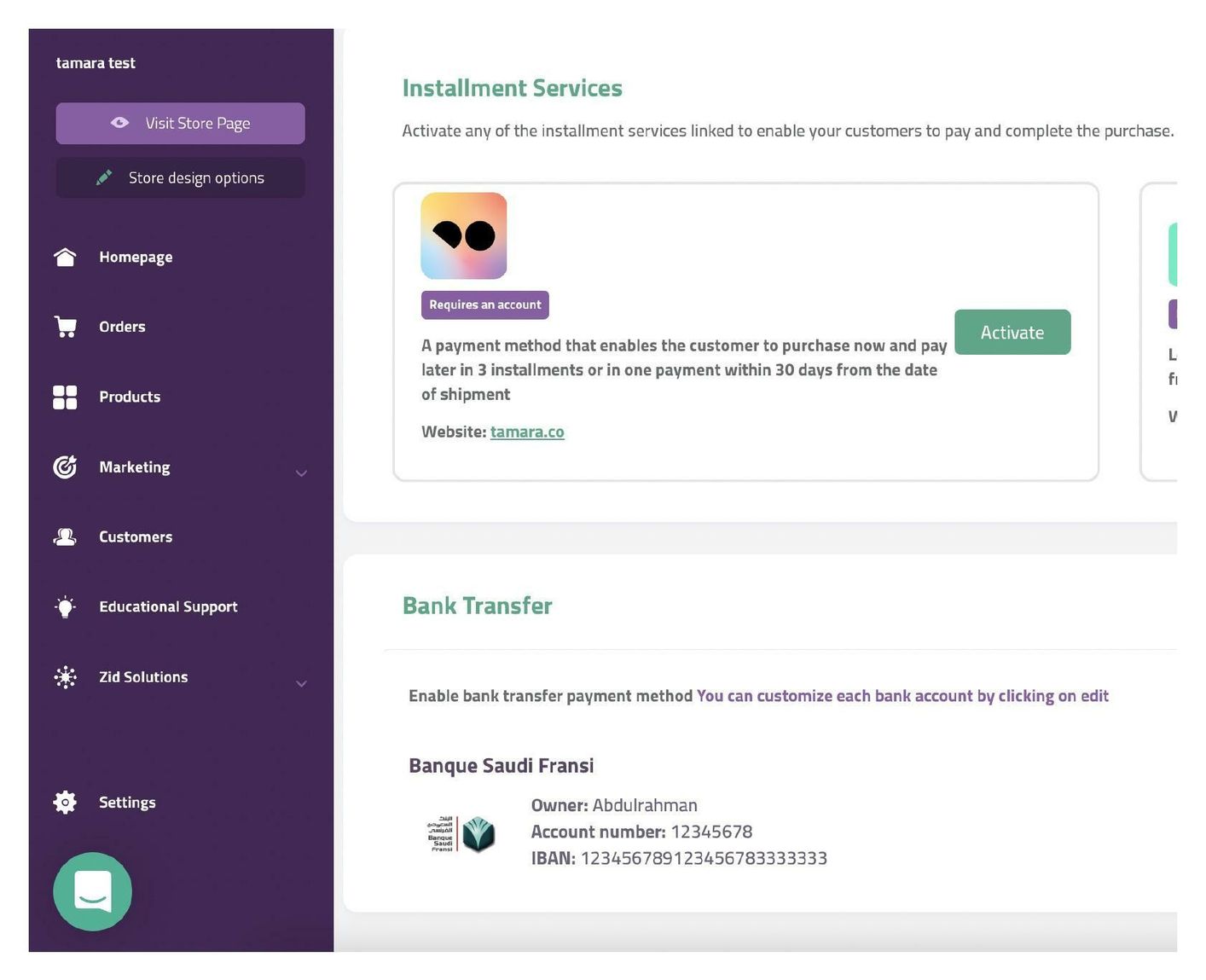
Task: Open the chat support bubble
Action: pyautogui.click(x=92, y=891)
